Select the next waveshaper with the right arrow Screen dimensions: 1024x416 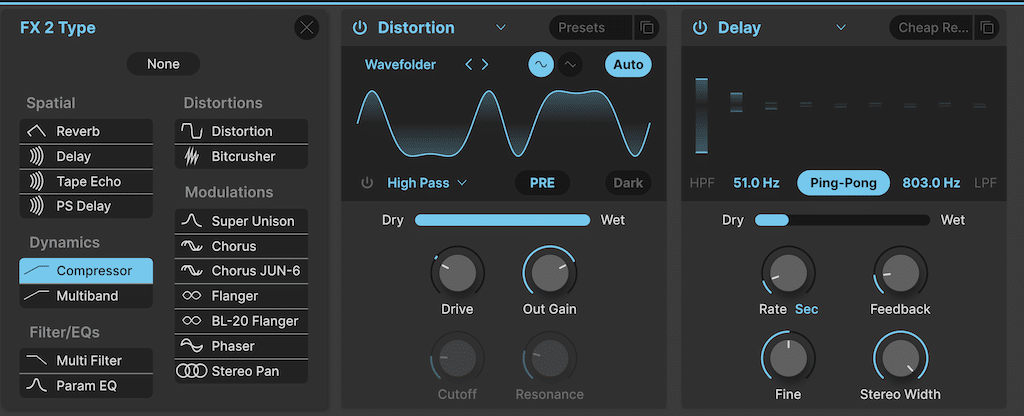pos(485,64)
